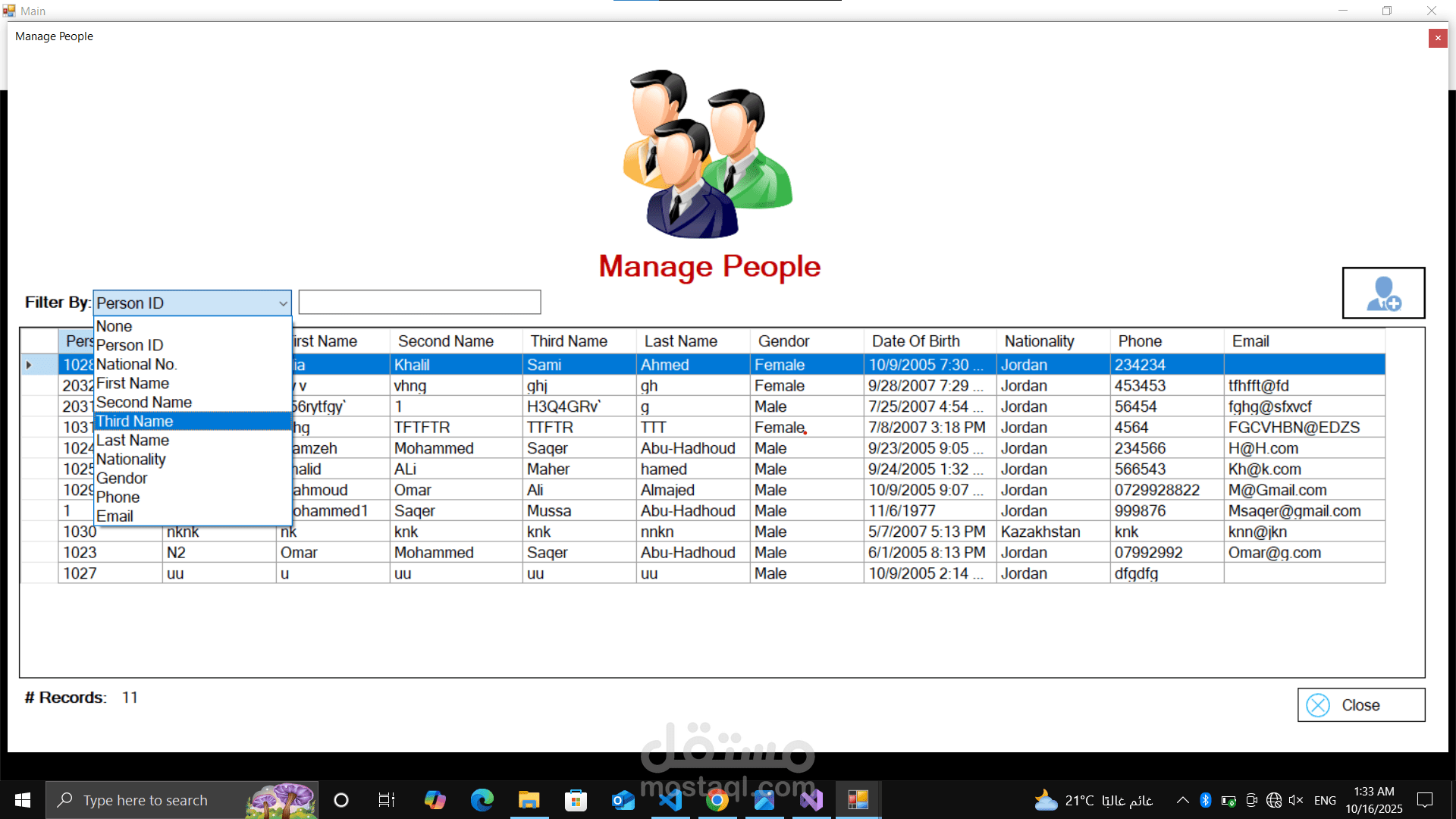The image size is (1456, 819).
Task: Choose Nationality from the filter dropdown
Action: pos(131,460)
